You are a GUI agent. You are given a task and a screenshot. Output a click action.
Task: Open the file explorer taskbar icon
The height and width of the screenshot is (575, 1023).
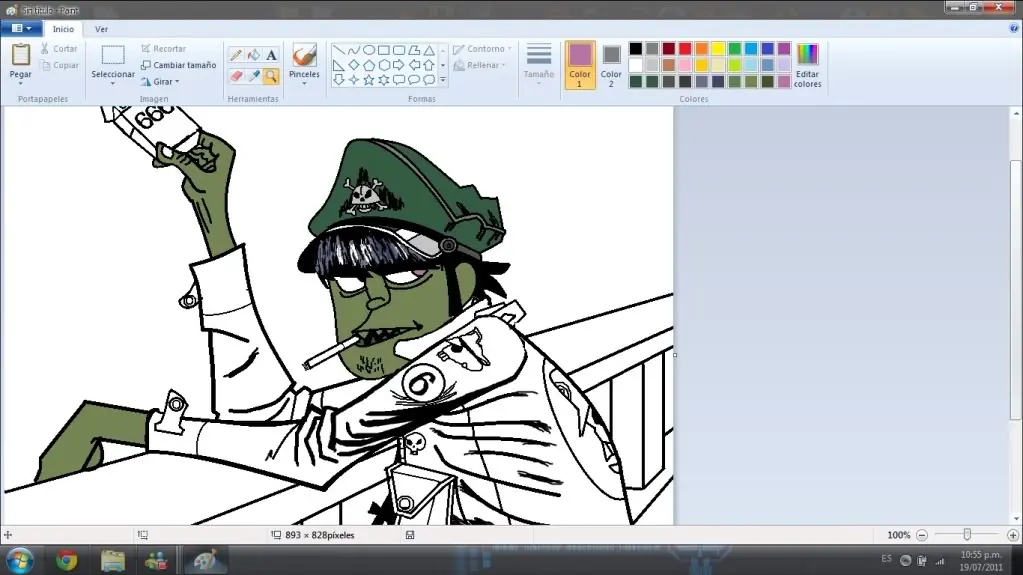tap(112, 561)
